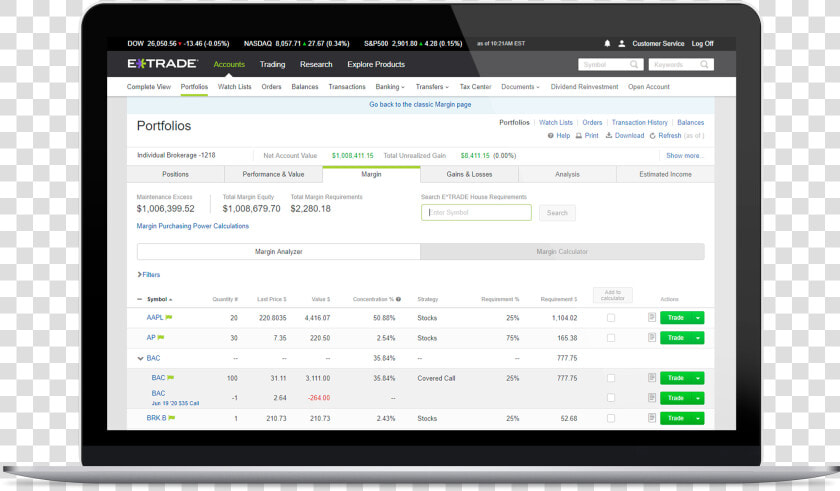This screenshot has height=491, width=840.
Task: Click the Keywords search box in header
Action: (681, 64)
